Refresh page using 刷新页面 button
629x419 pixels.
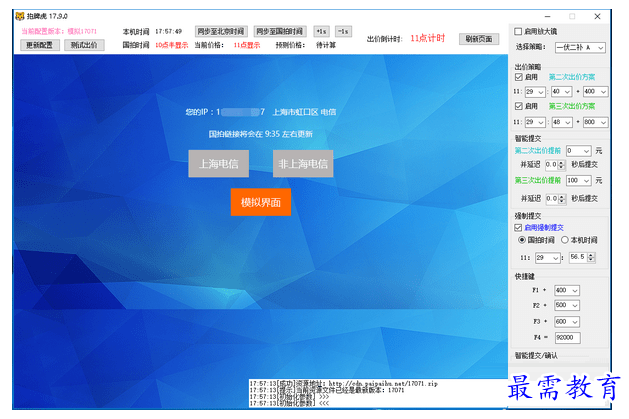(479, 39)
